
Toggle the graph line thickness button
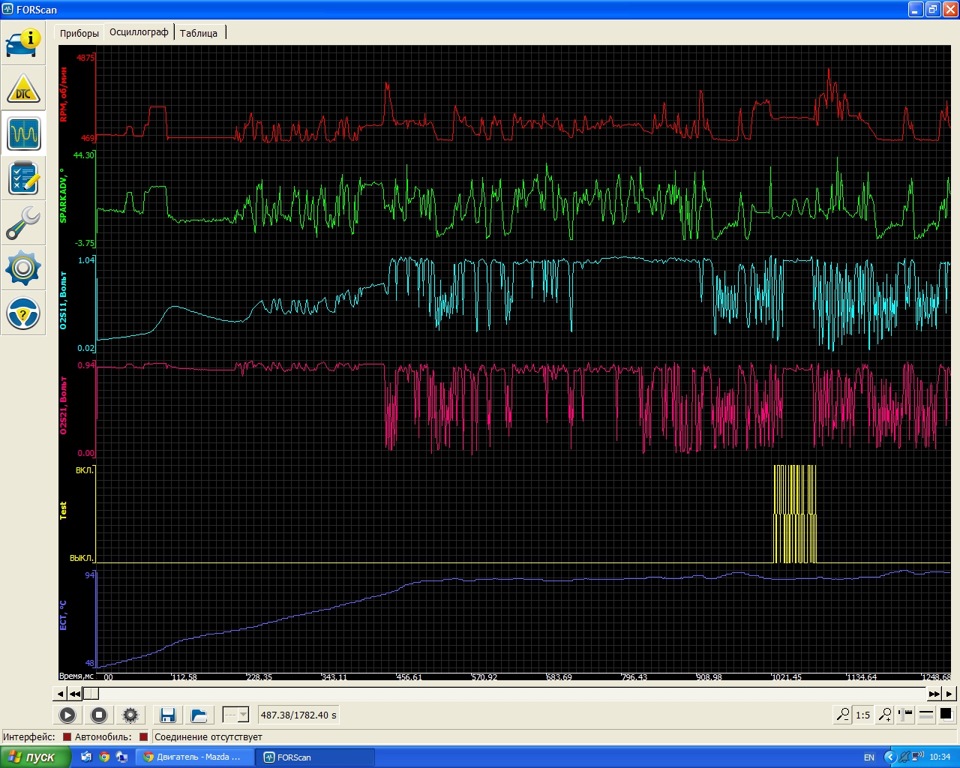pos(926,715)
